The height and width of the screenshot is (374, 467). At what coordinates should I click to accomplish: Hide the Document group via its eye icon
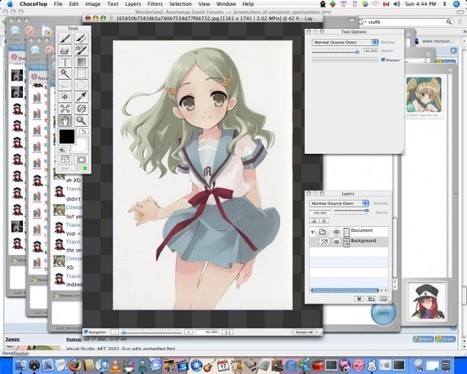pos(336,232)
